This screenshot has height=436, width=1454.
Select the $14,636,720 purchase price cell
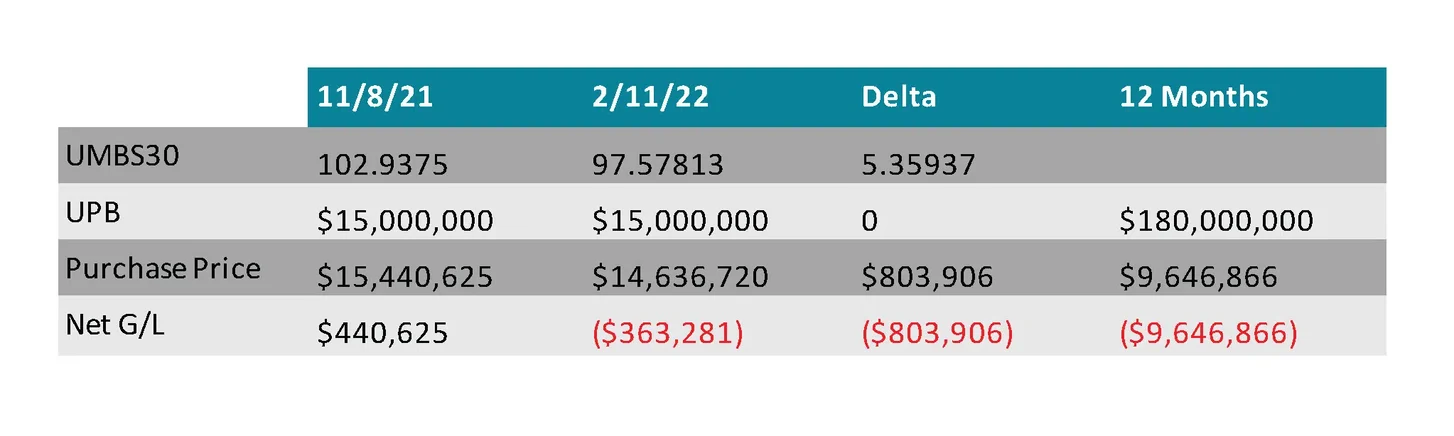pos(680,277)
